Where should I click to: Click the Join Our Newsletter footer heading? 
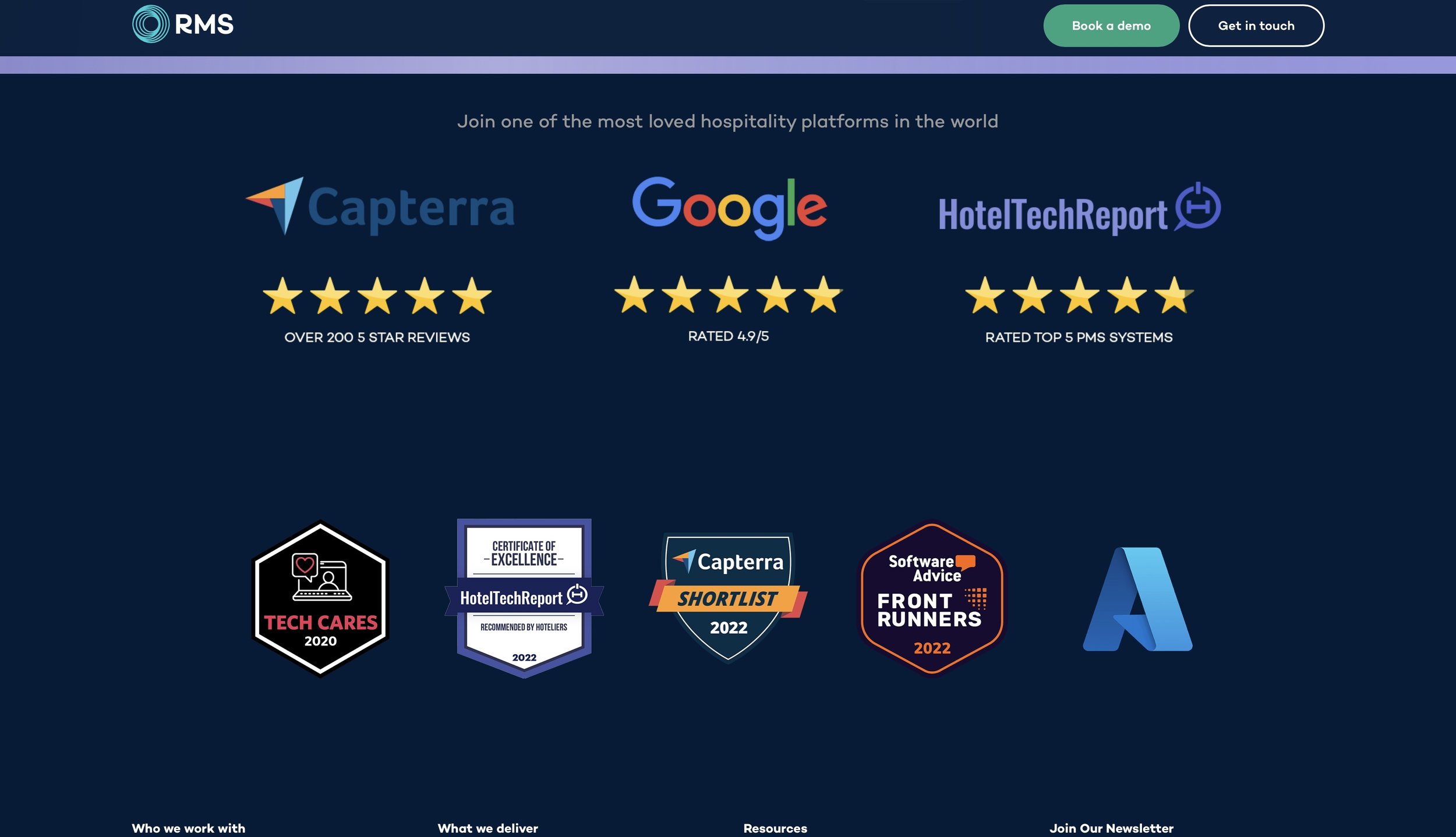coord(1111,828)
